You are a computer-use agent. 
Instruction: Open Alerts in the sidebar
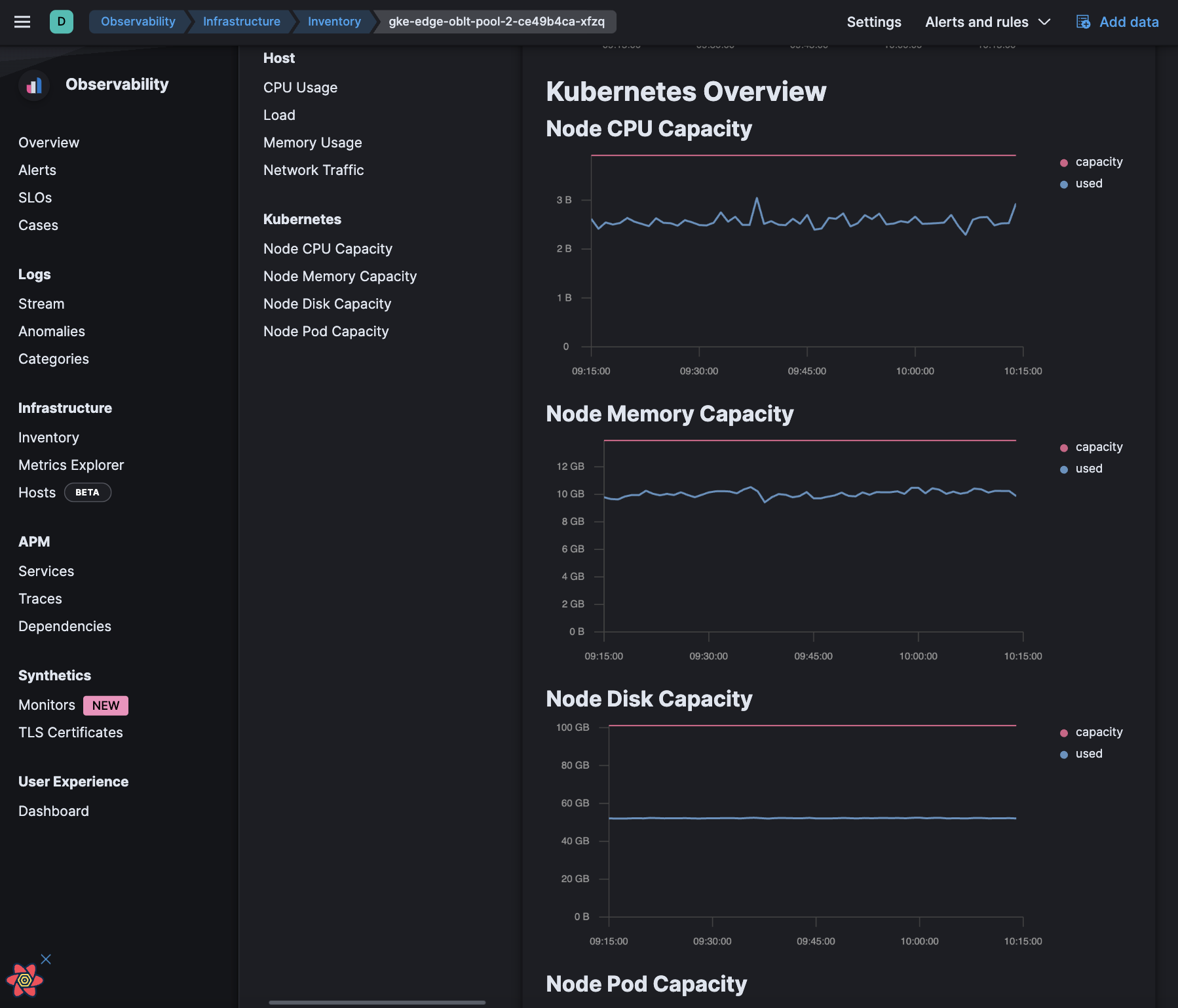pos(37,170)
